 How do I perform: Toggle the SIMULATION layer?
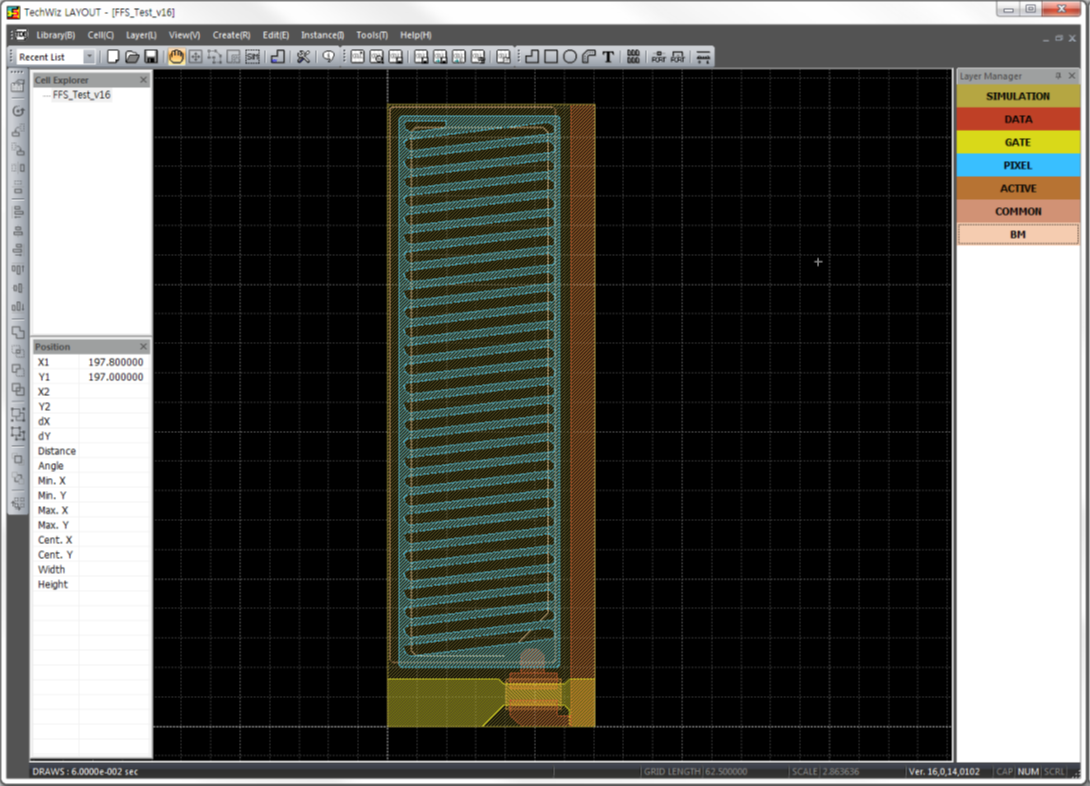point(1018,96)
